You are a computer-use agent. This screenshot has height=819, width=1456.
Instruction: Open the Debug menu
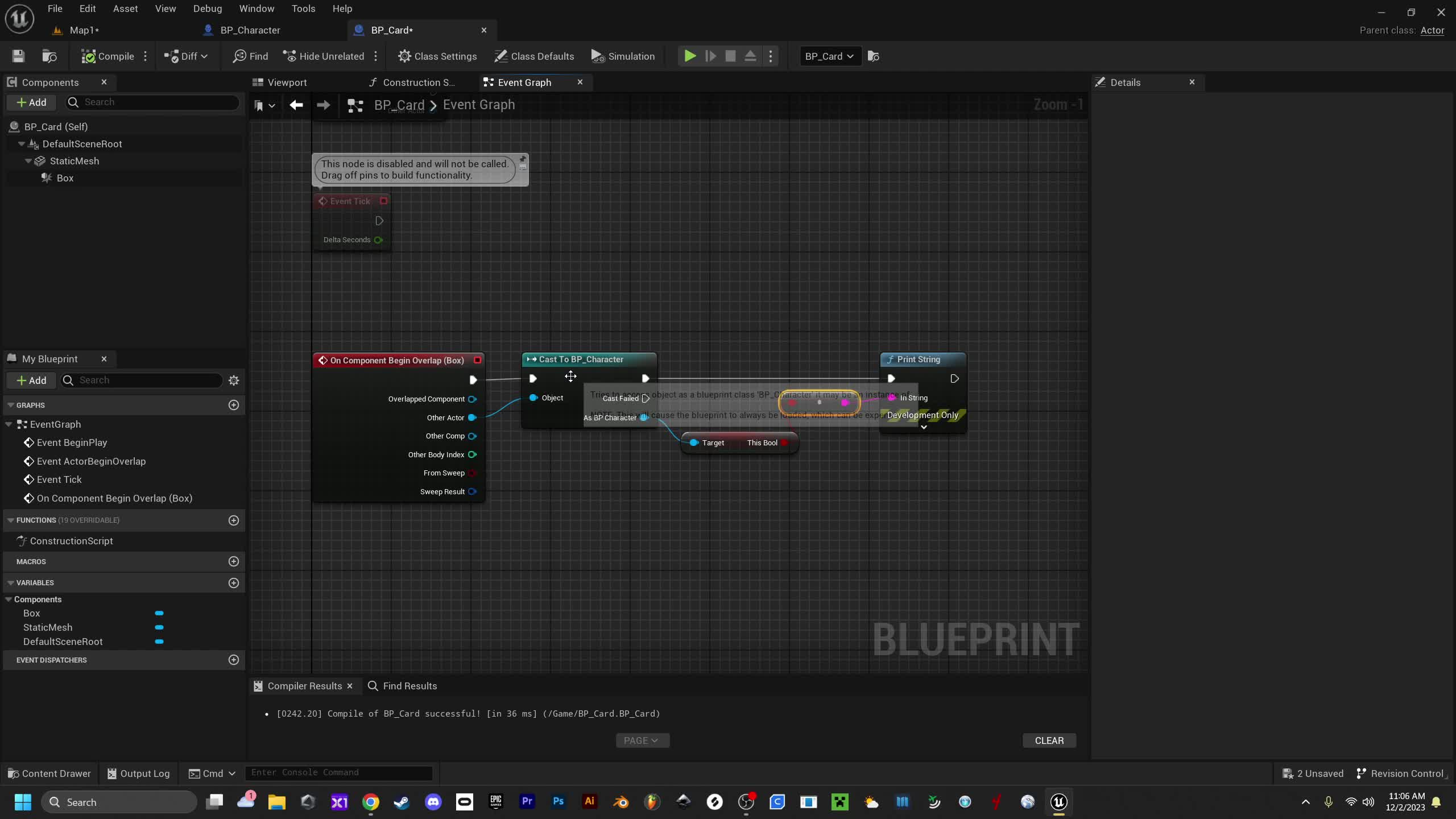coord(207,9)
